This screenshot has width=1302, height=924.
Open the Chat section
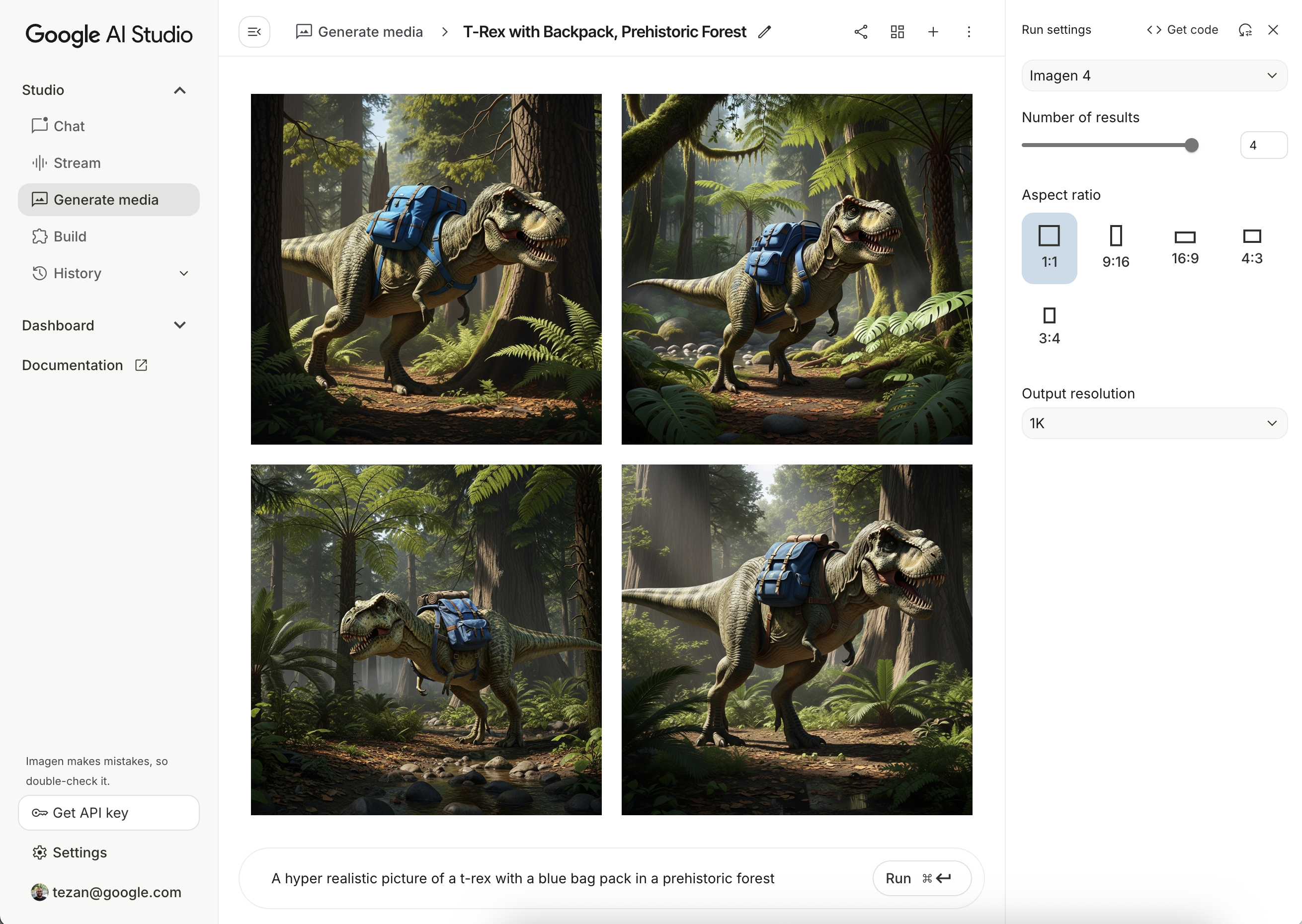pos(68,126)
